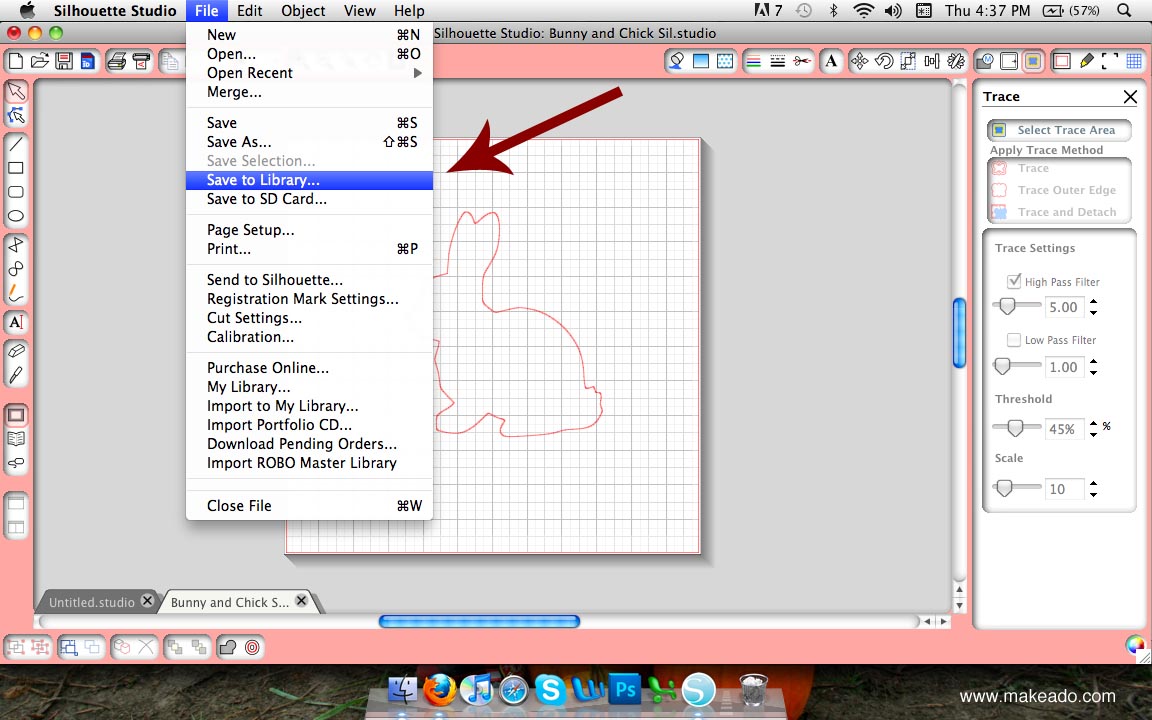Choose Save As menu item
This screenshot has height=720, width=1152.
pos(309,142)
